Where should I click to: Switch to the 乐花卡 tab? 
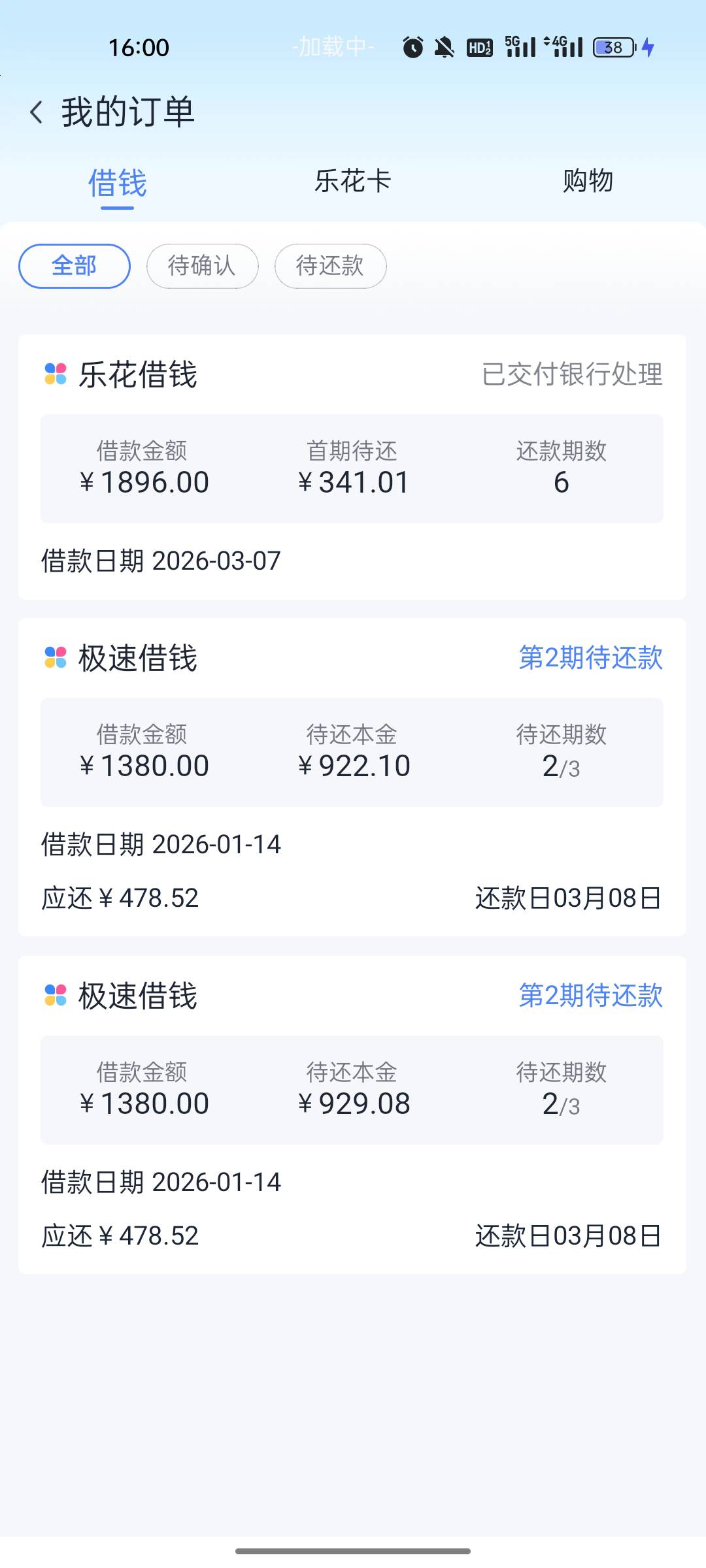click(353, 181)
